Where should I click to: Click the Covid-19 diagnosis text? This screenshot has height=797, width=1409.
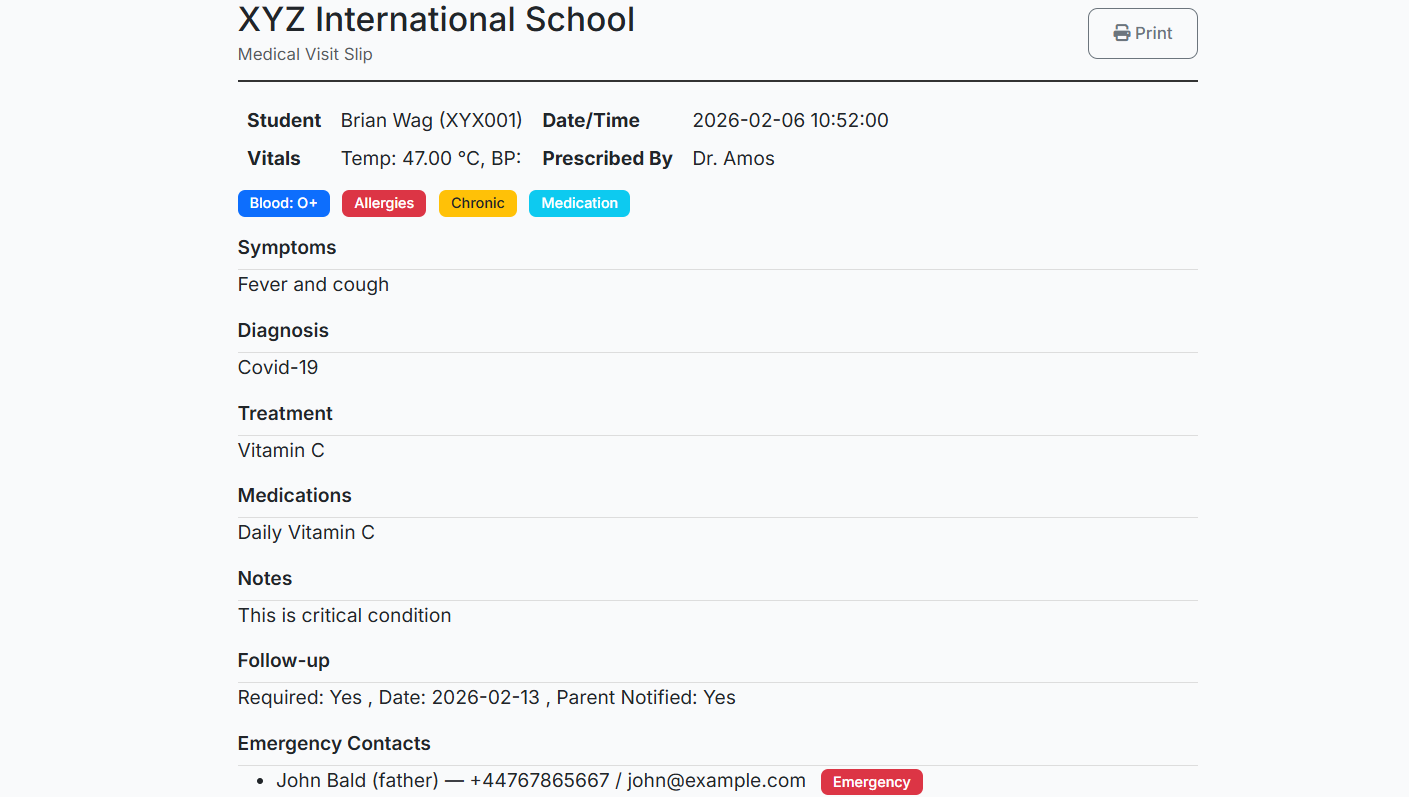pyautogui.click(x=278, y=368)
